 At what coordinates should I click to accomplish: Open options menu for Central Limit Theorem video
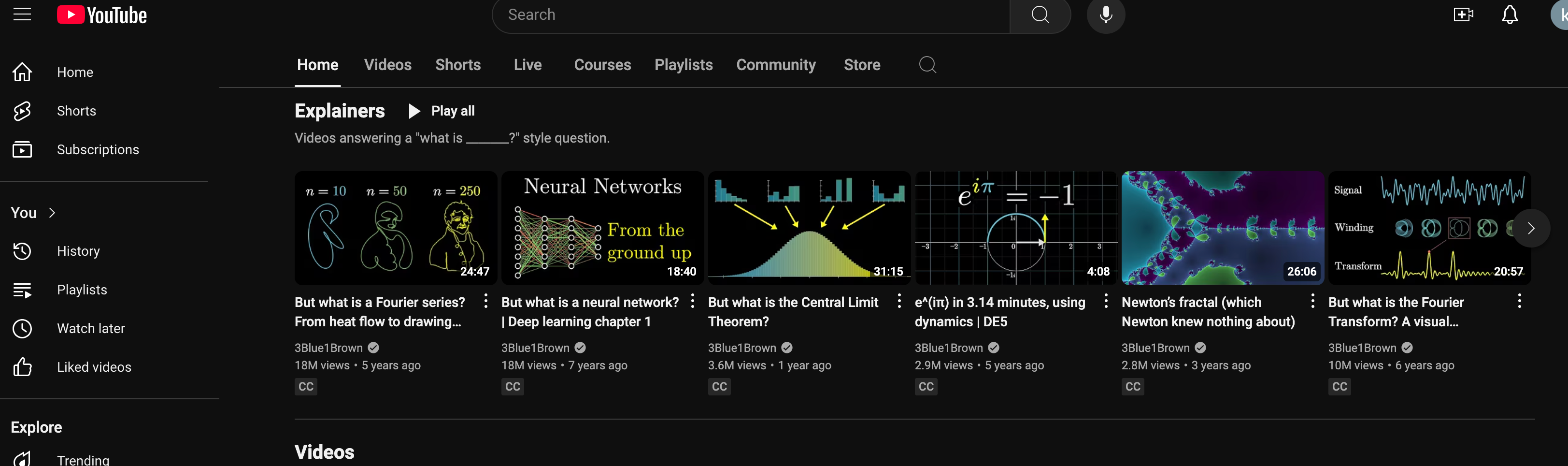tap(899, 301)
